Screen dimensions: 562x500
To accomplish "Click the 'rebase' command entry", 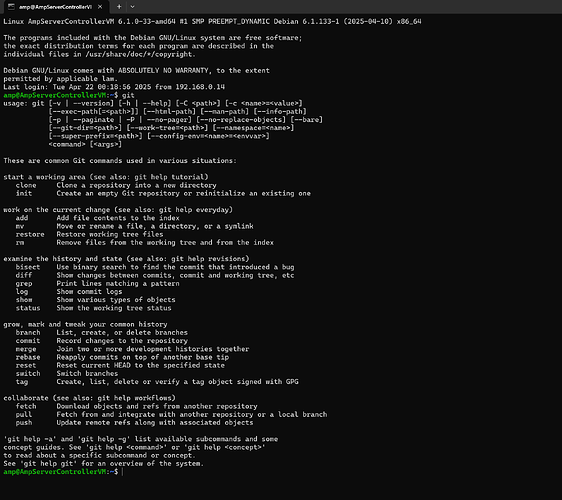I will coord(28,357).
